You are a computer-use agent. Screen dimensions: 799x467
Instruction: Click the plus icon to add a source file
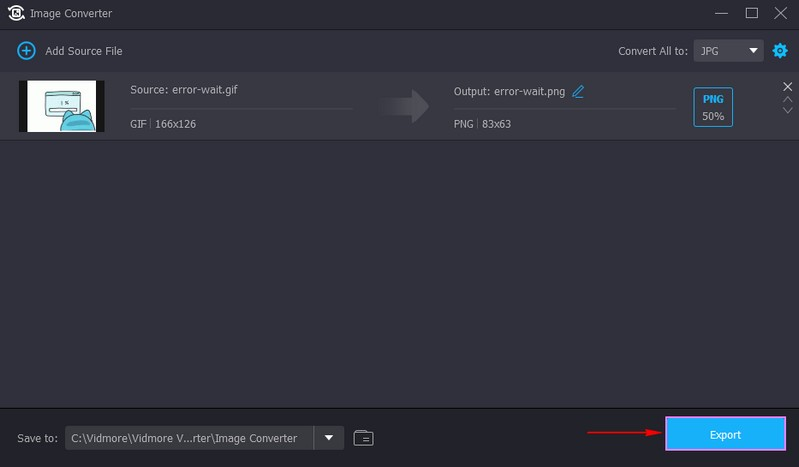[27, 50]
